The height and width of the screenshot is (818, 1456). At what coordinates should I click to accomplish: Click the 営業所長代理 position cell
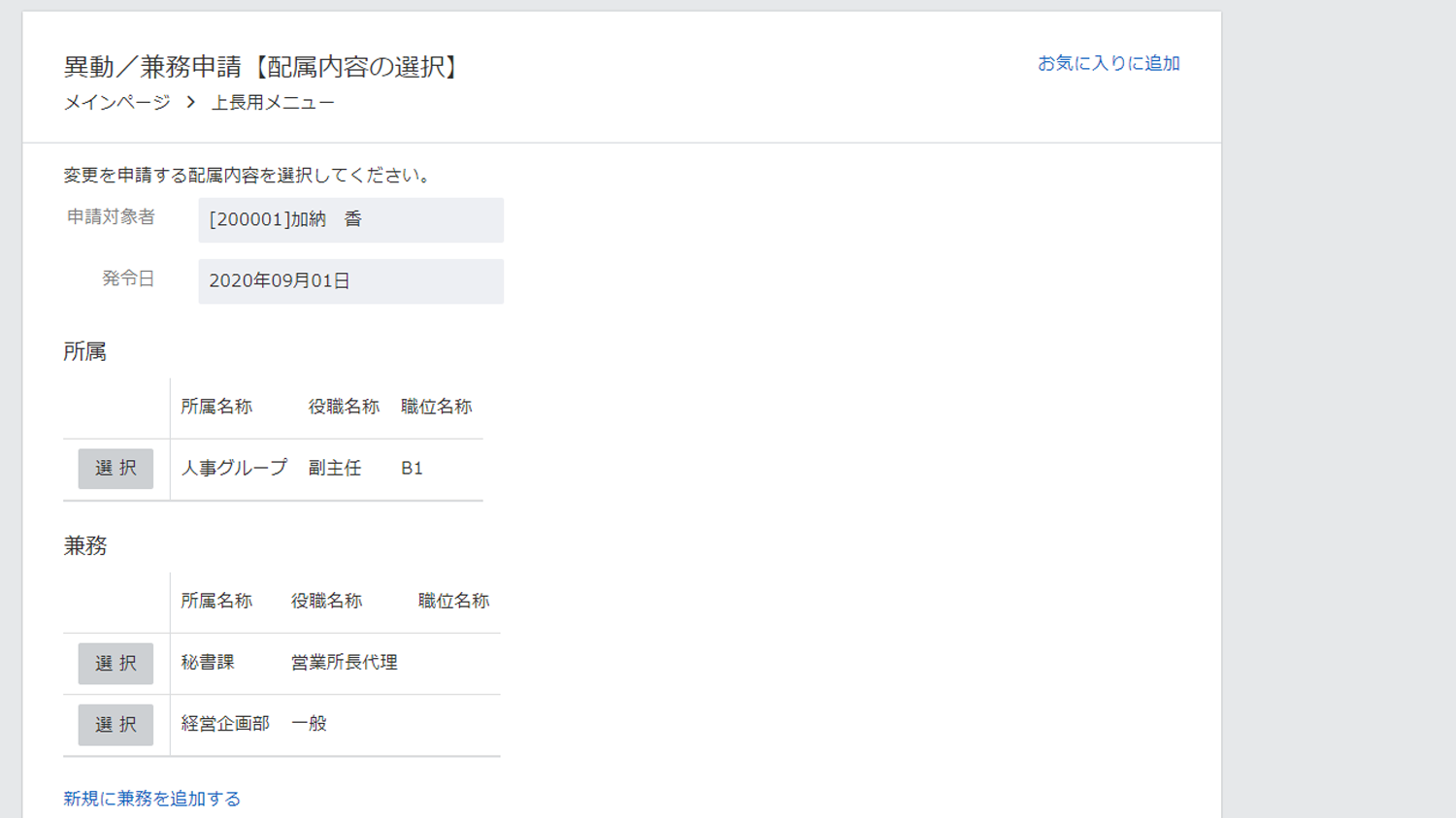[345, 663]
